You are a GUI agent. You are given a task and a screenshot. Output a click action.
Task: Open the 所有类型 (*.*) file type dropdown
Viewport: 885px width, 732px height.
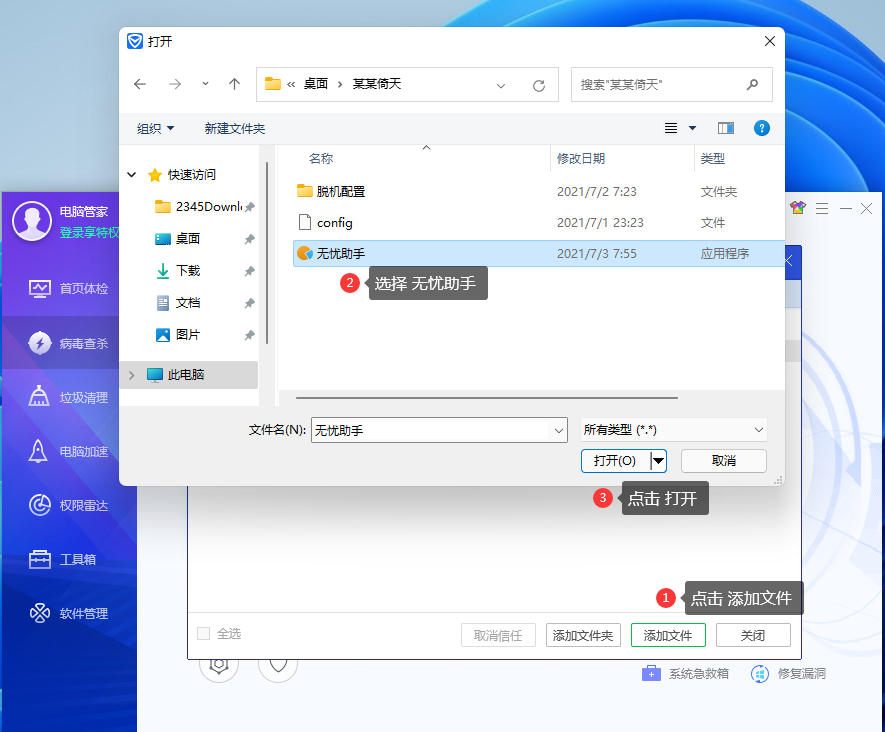[x=674, y=430]
